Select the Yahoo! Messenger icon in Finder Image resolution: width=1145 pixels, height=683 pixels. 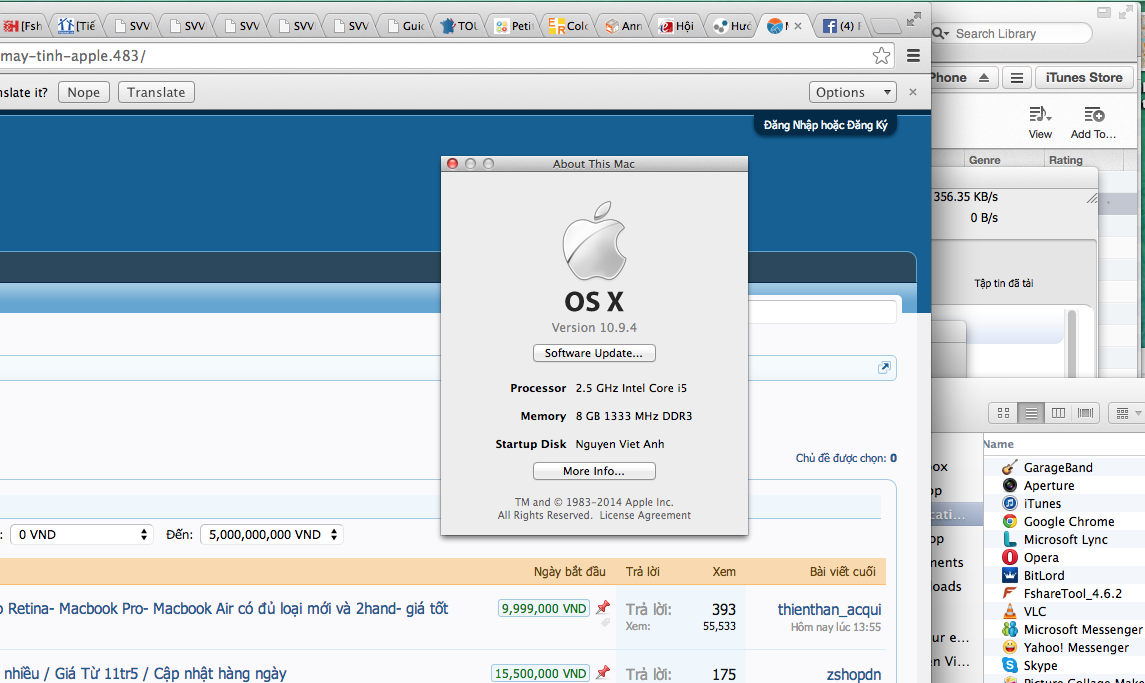1010,647
